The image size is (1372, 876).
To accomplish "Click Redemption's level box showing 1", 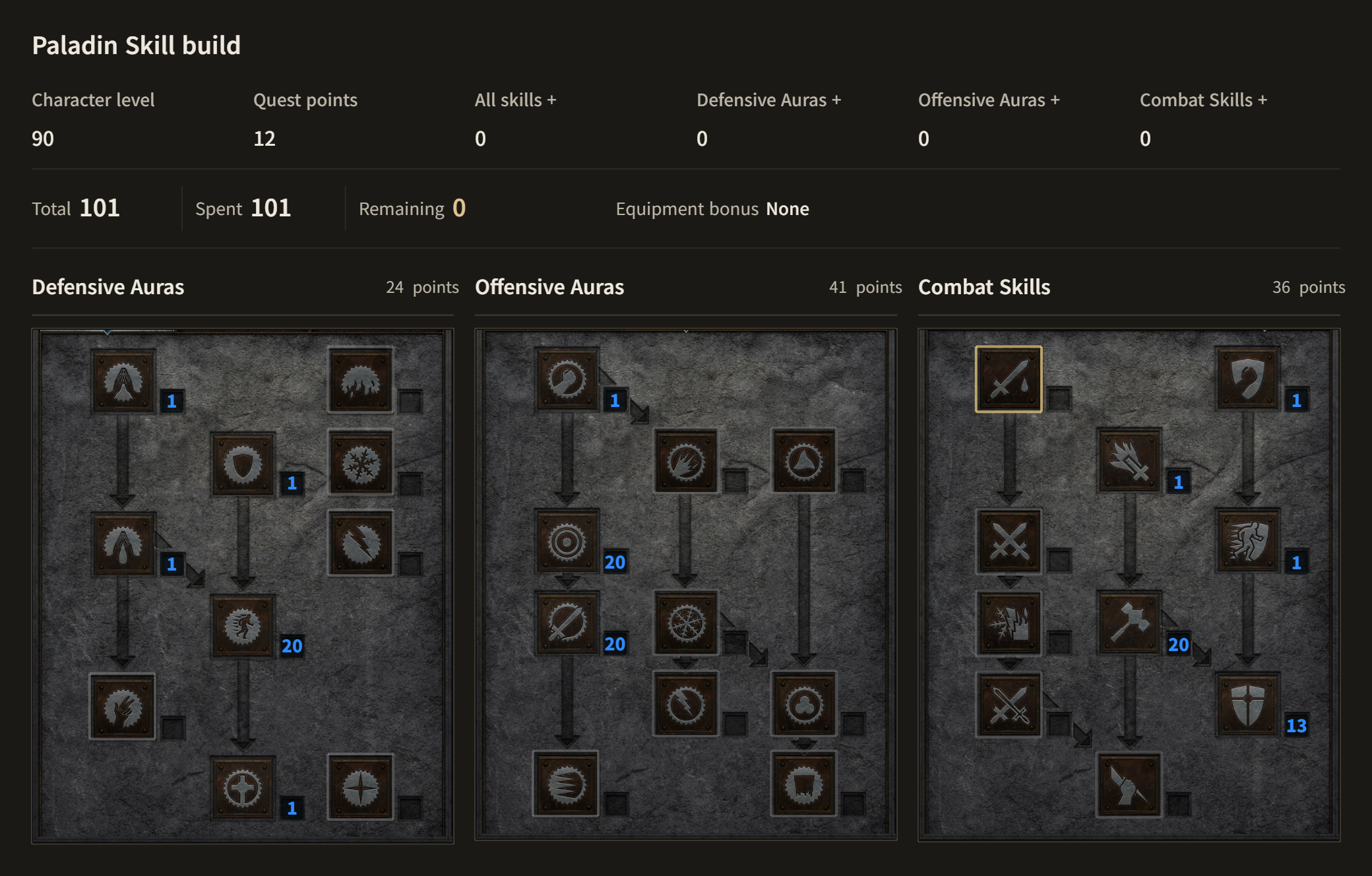I will coord(292,808).
